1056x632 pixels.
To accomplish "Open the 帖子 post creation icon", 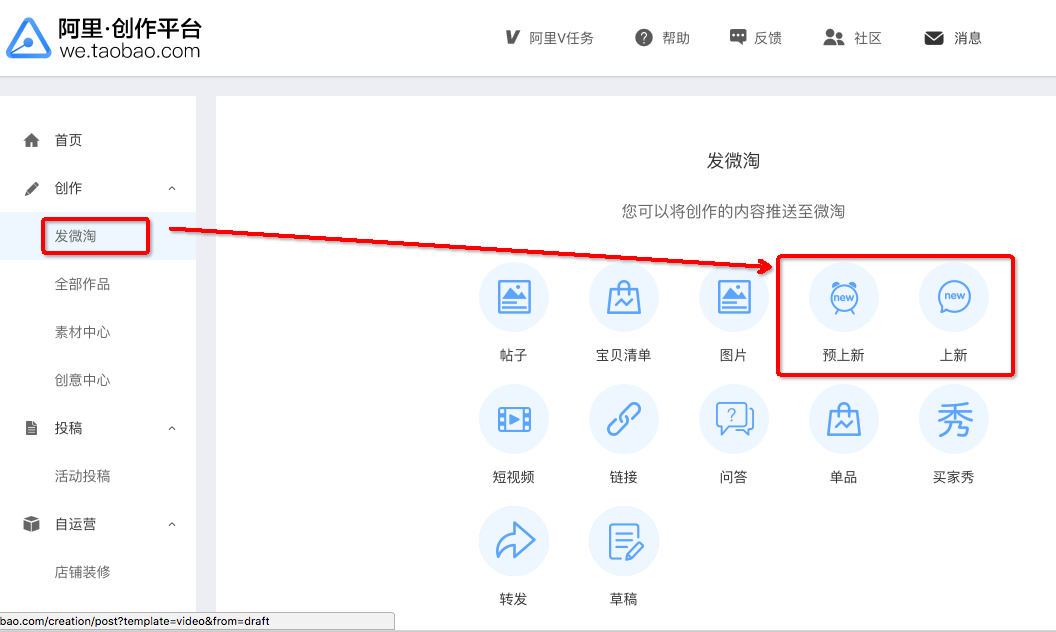I will tap(514, 297).
